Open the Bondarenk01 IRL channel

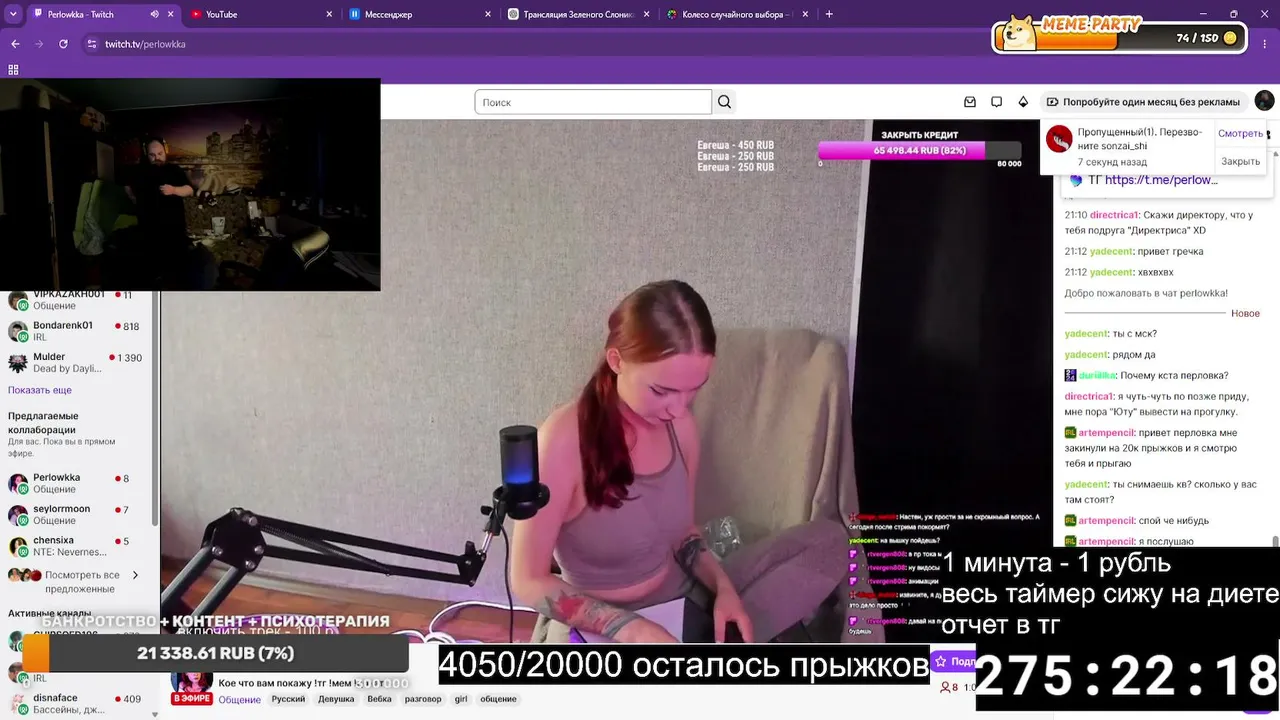pyautogui.click(x=75, y=331)
